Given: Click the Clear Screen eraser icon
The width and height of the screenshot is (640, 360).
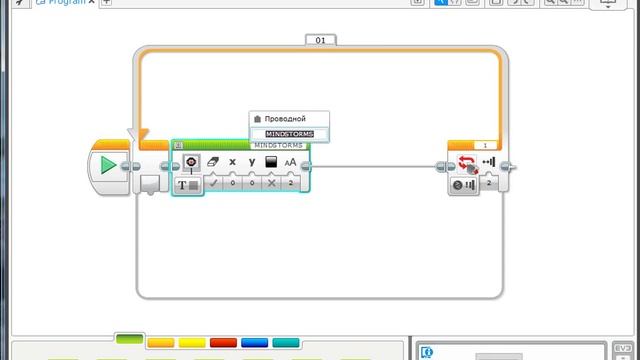Looking at the screenshot, I should pyautogui.click(x=213, y=162).
